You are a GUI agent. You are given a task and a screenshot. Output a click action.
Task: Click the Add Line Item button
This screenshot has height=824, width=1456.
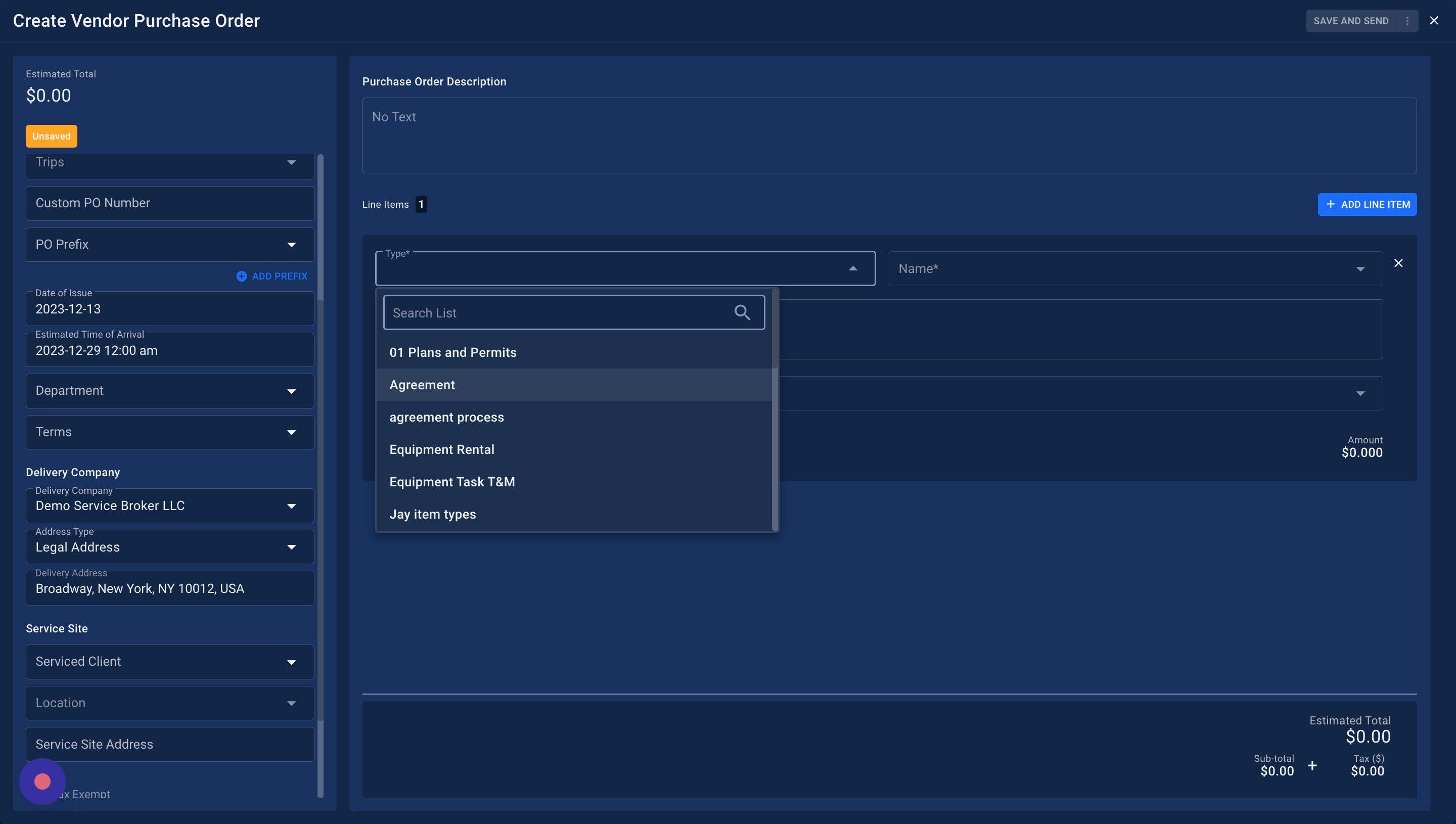coord(1367,204)
